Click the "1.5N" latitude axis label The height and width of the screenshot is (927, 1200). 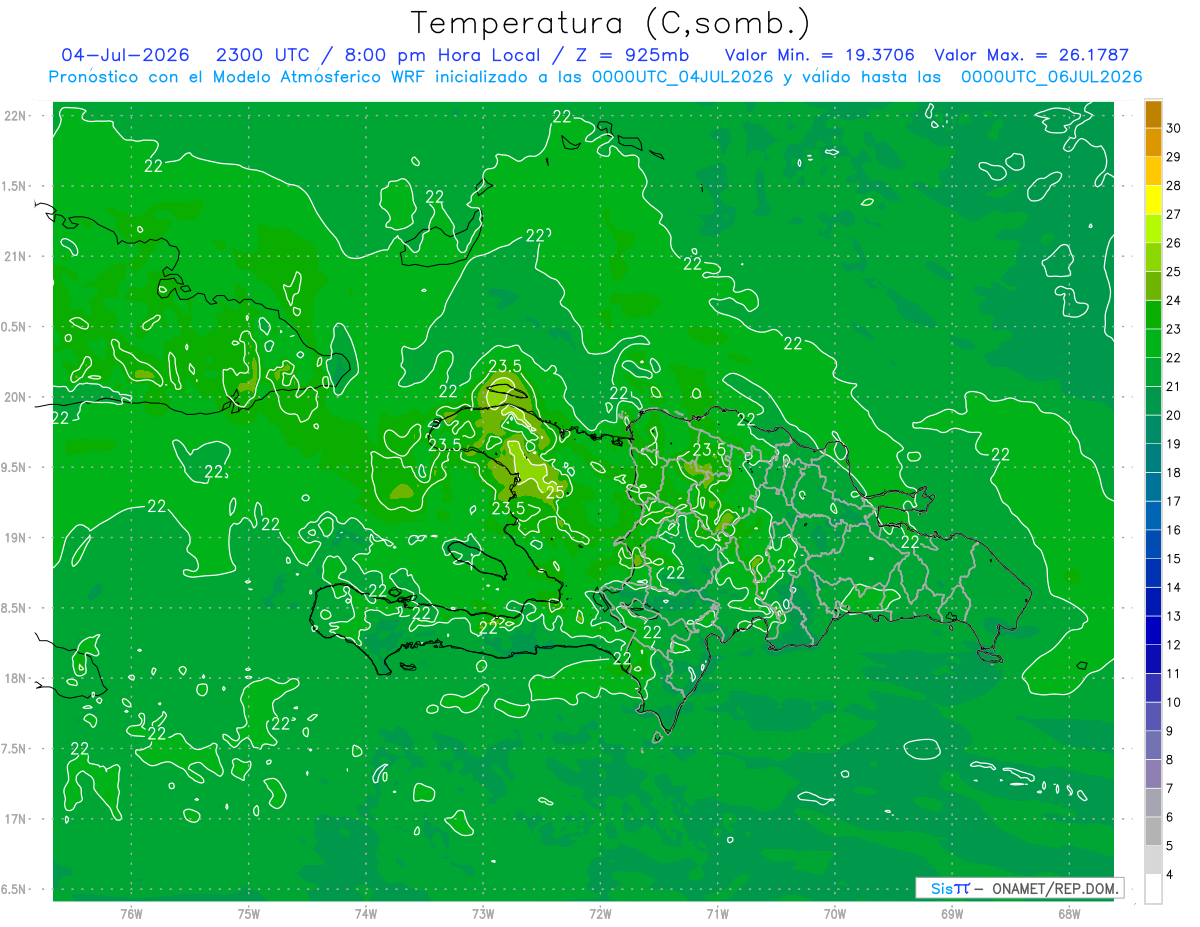tap(15, 186)
